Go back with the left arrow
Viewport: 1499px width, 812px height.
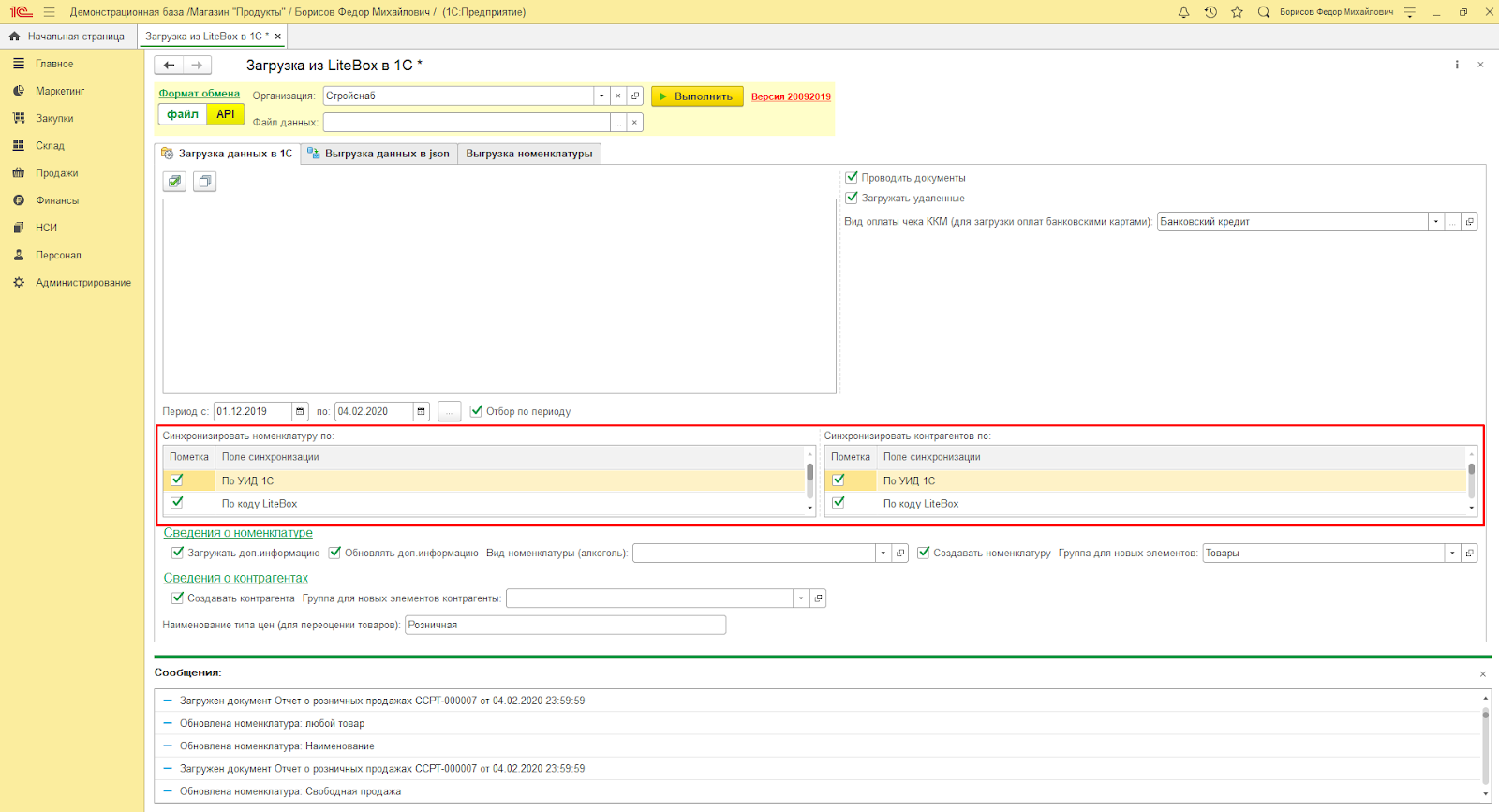point(169,66)
